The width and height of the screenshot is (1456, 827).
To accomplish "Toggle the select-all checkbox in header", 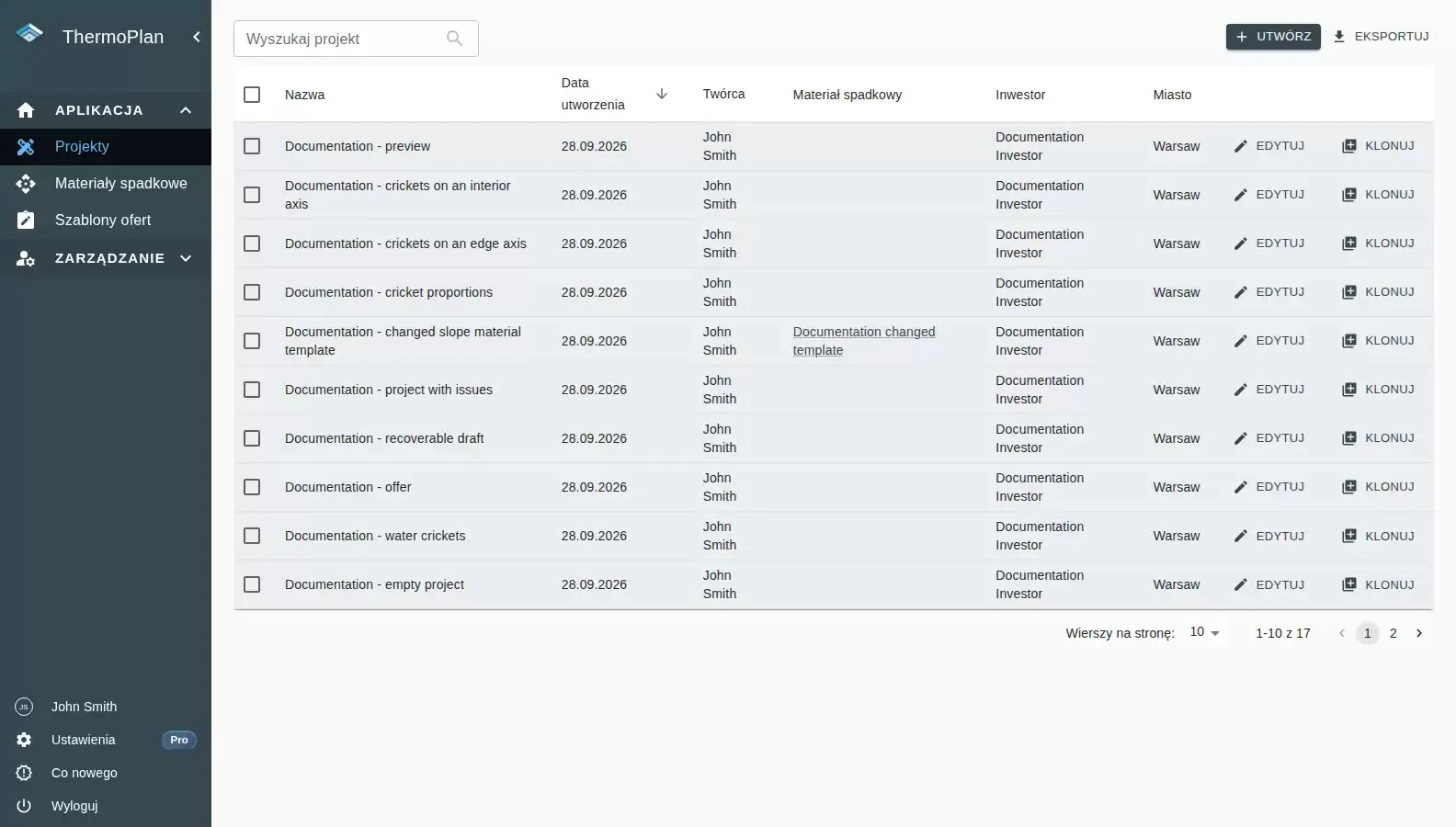I will click(252, 95).
